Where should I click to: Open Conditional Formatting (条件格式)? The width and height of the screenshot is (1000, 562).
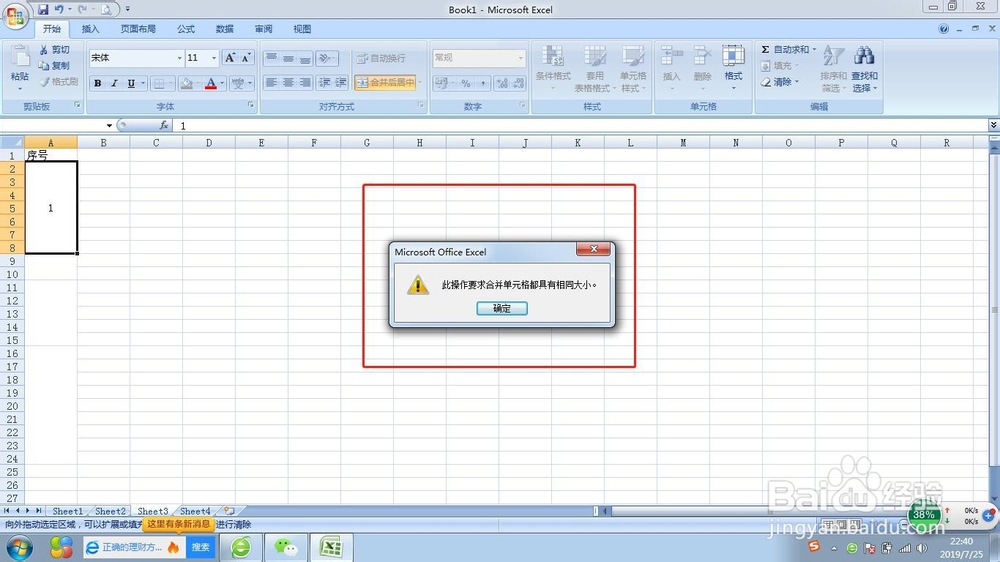[553, 67]
